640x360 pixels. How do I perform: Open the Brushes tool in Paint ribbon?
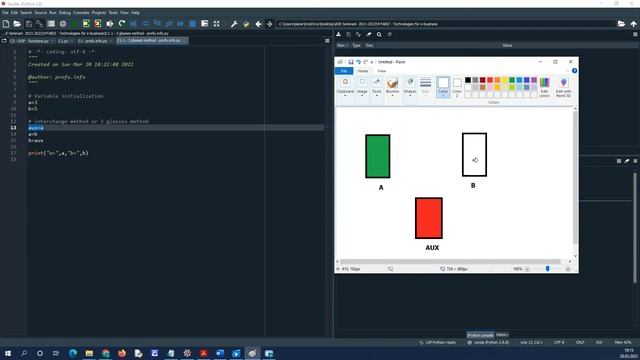point(392,86)
